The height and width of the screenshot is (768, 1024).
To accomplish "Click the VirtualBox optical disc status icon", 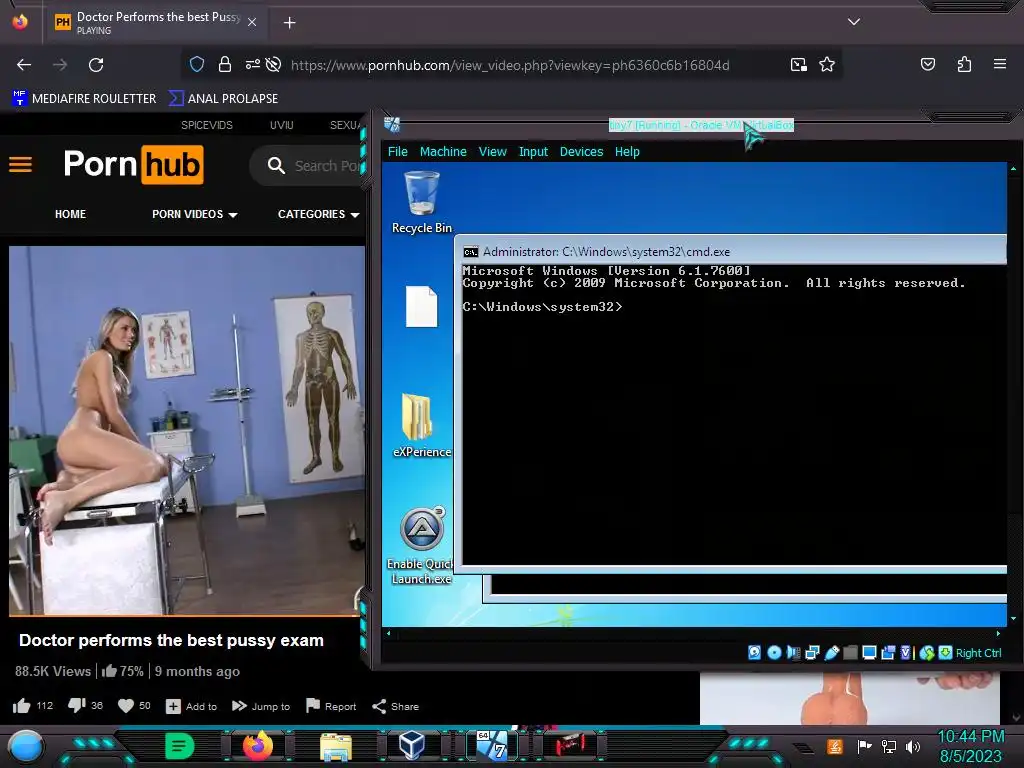I will [x=774, y=652].
